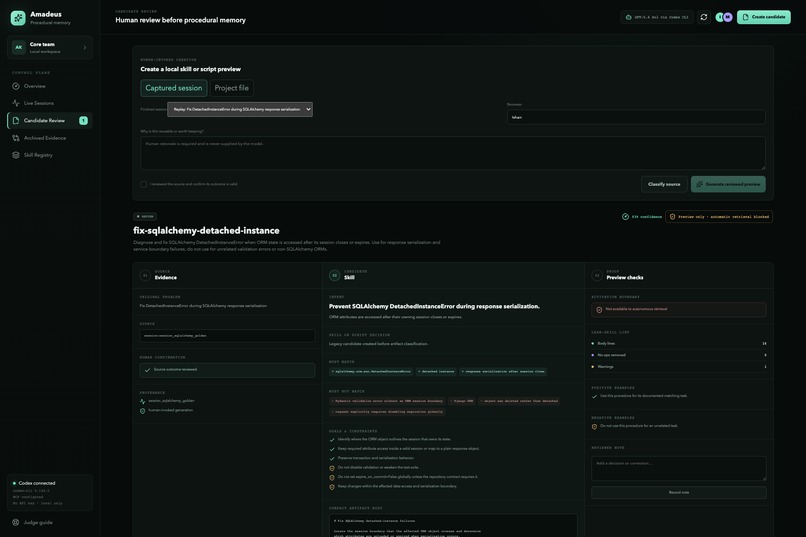This screenshot has height=537, width=806.
Task: Click the human rationale text area
Action: click(x=452, y=153)
